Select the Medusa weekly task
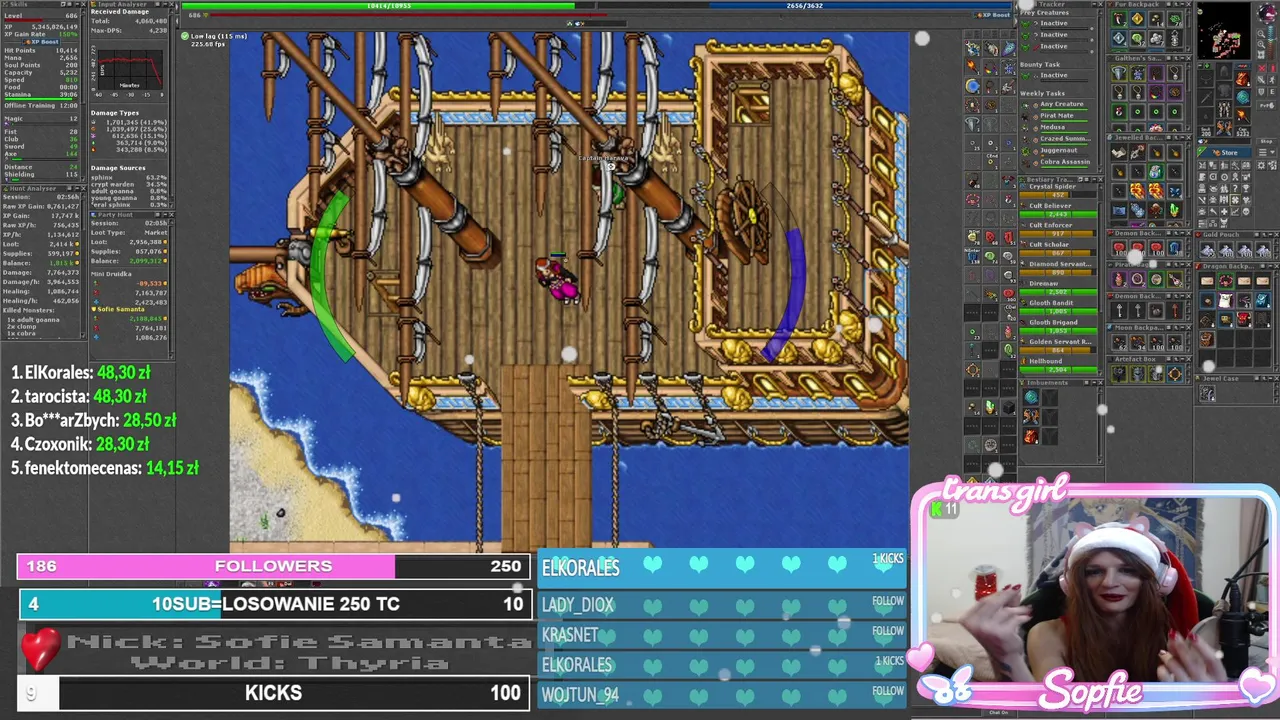This screenshot has height=720, width=1280. point(1054,128)
